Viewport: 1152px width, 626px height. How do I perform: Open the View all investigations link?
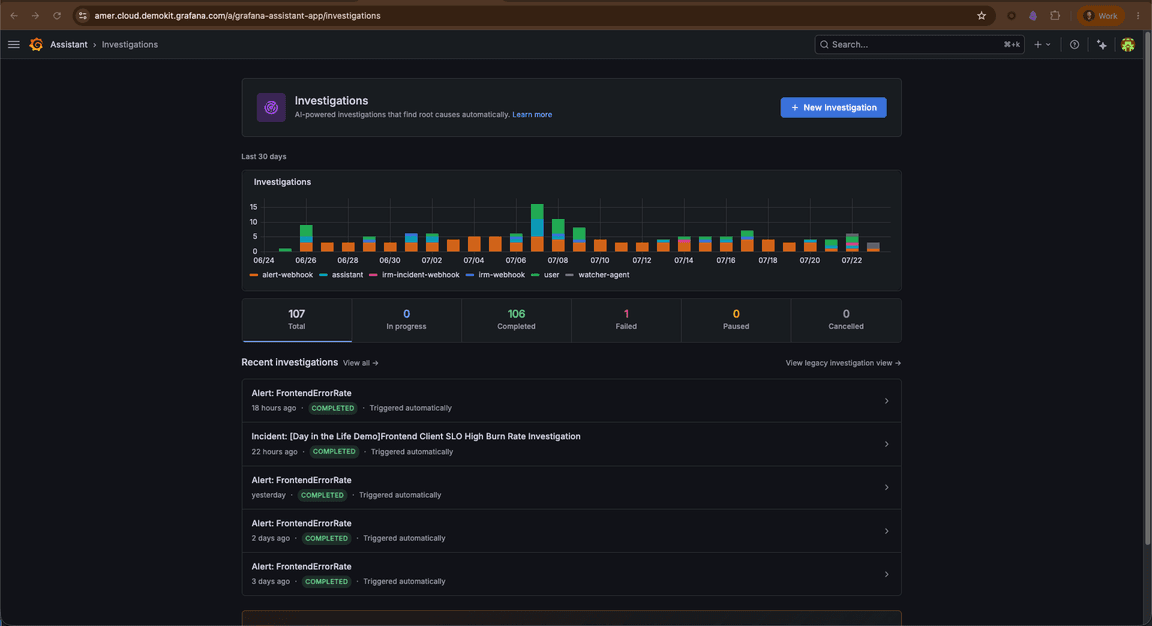[361, 363]
